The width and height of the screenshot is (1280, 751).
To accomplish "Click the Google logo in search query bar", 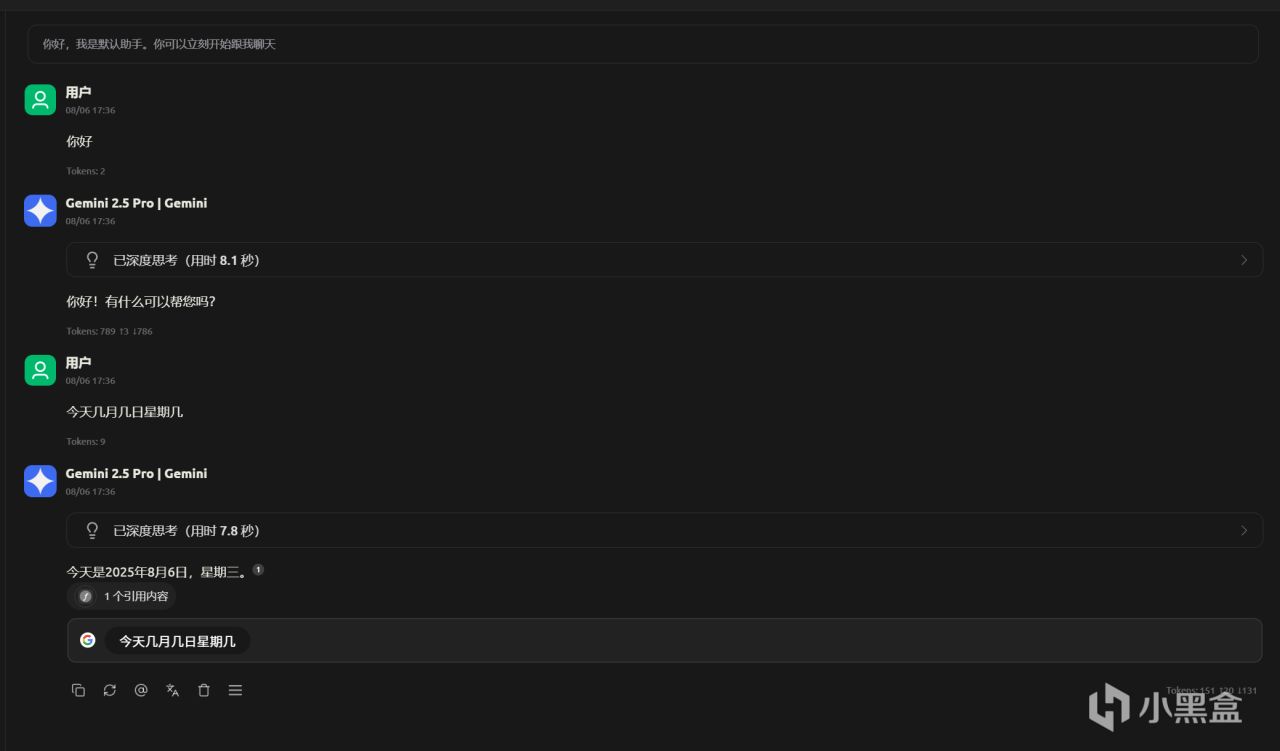I will click(x=88, y=640).
